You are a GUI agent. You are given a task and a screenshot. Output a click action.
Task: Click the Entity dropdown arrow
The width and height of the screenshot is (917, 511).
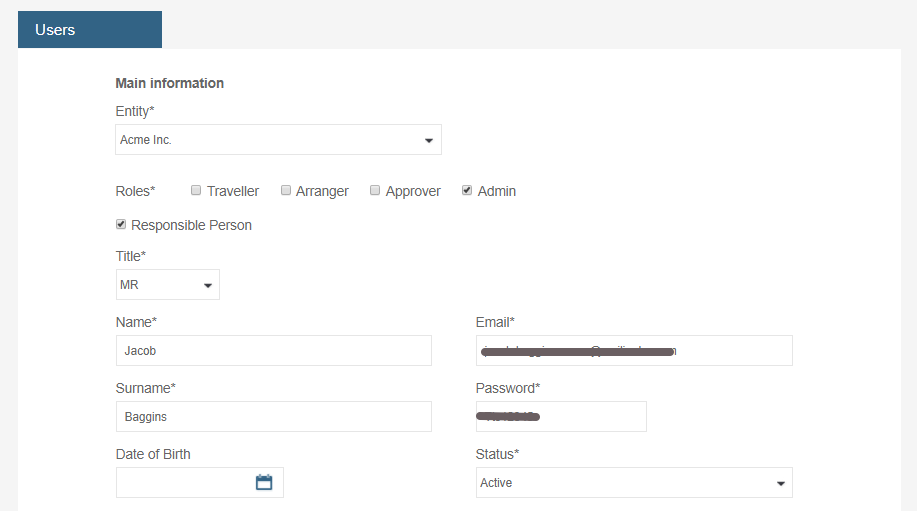tap(429, 141)
